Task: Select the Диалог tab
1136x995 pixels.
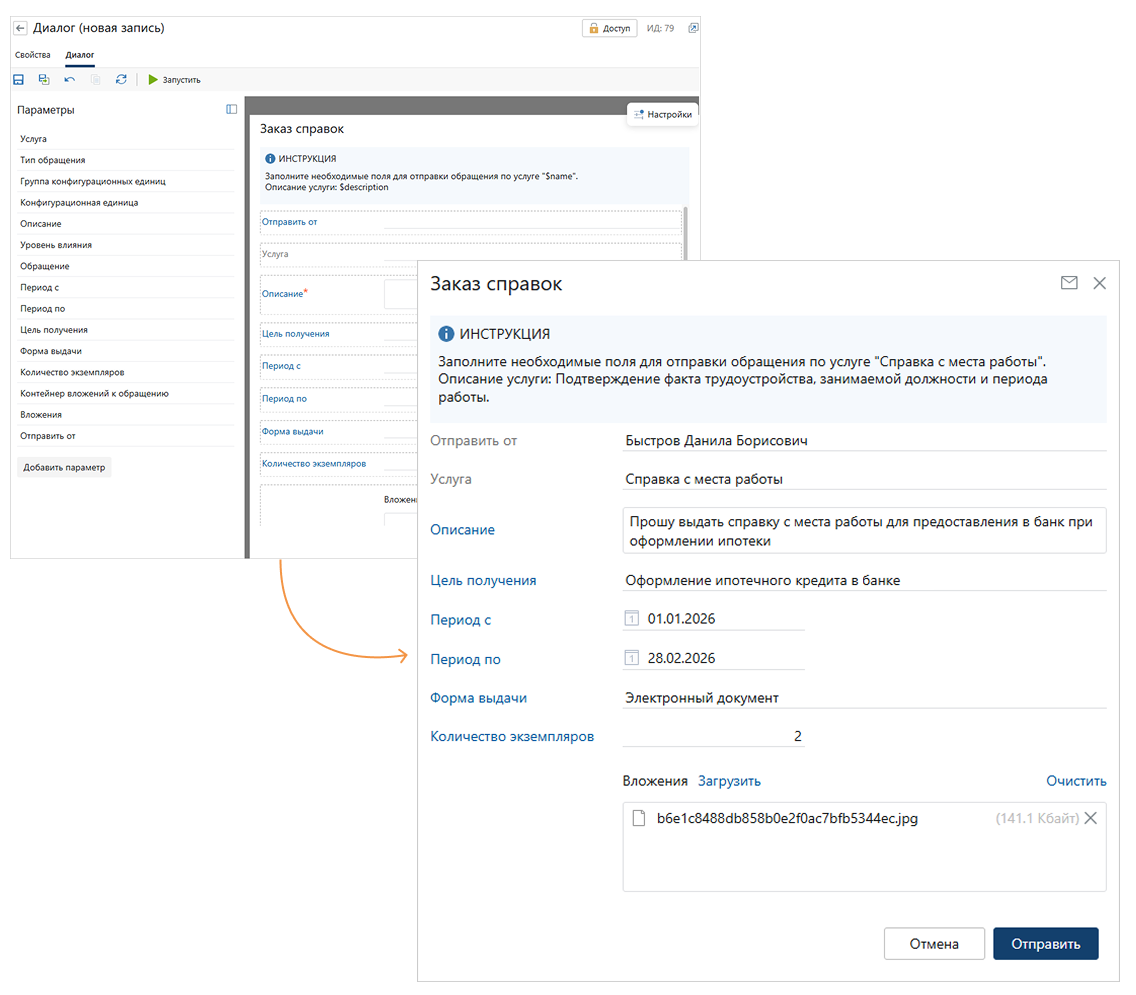Action: coord(80,55)
